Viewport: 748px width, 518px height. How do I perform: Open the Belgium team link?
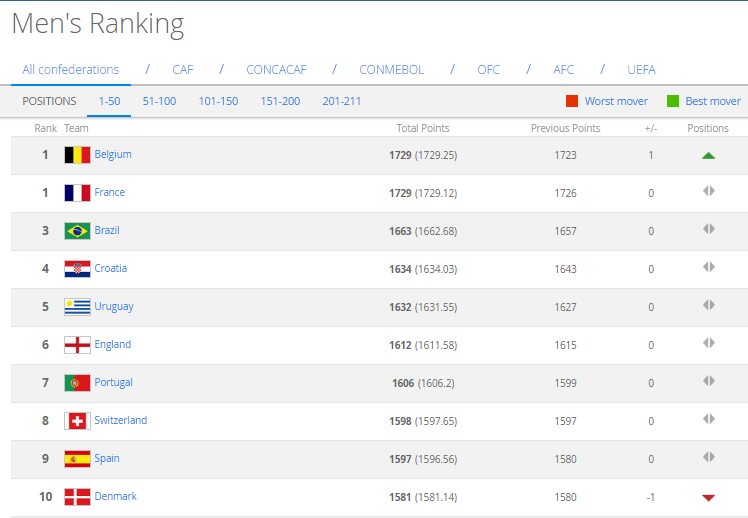(x=113, y=155)
